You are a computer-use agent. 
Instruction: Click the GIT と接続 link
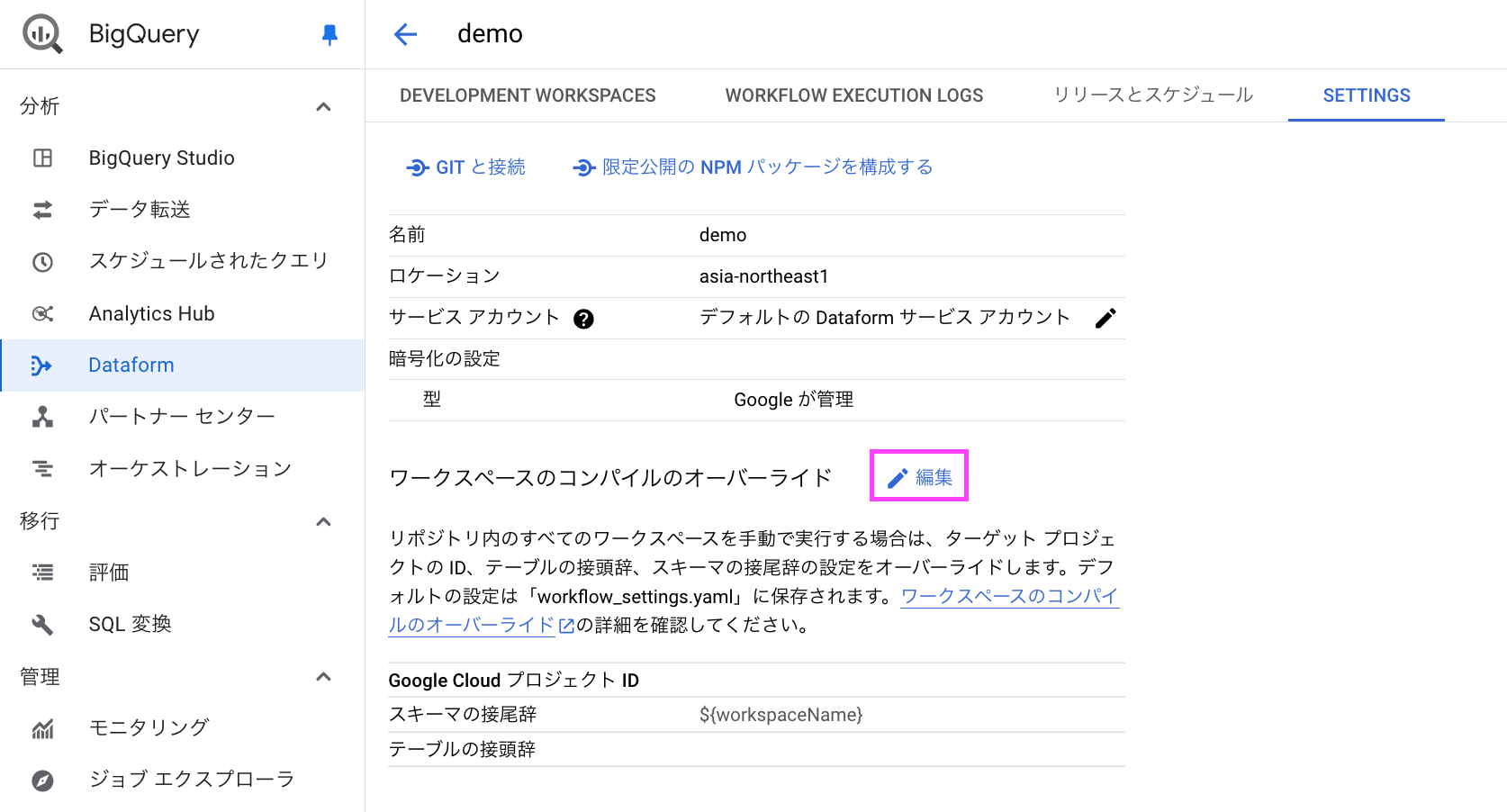coord(465,167)
